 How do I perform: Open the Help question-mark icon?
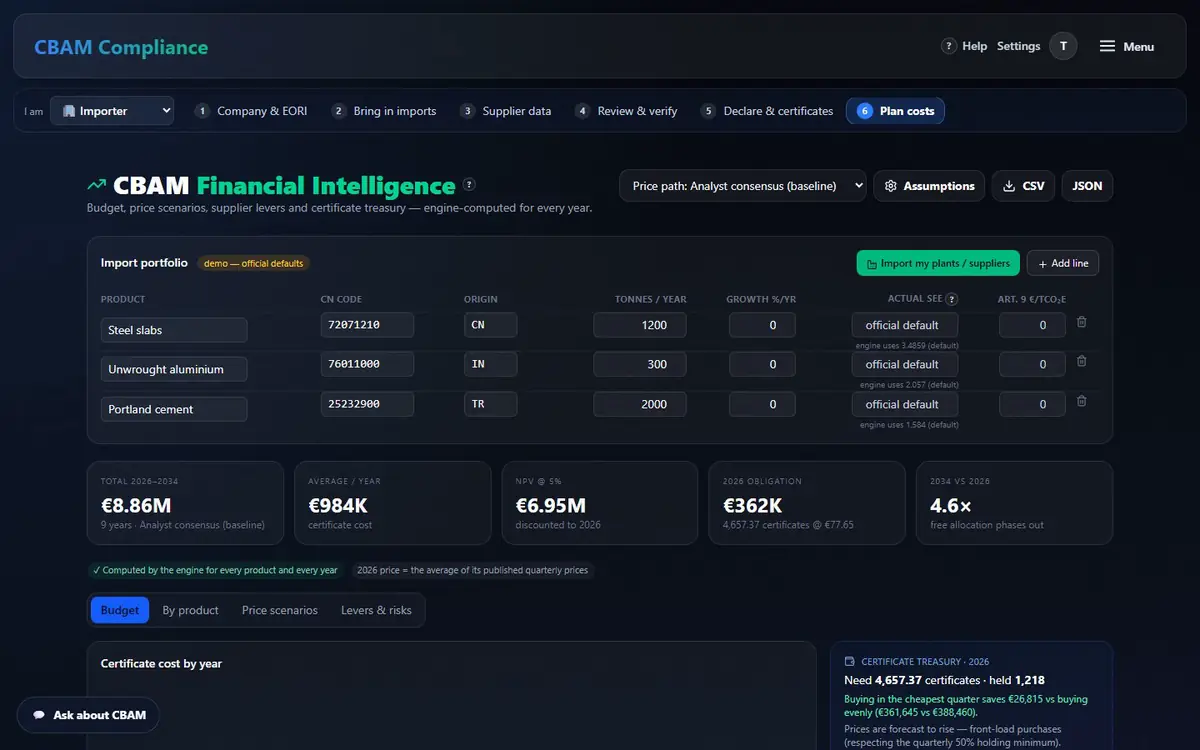click(949, 46)
